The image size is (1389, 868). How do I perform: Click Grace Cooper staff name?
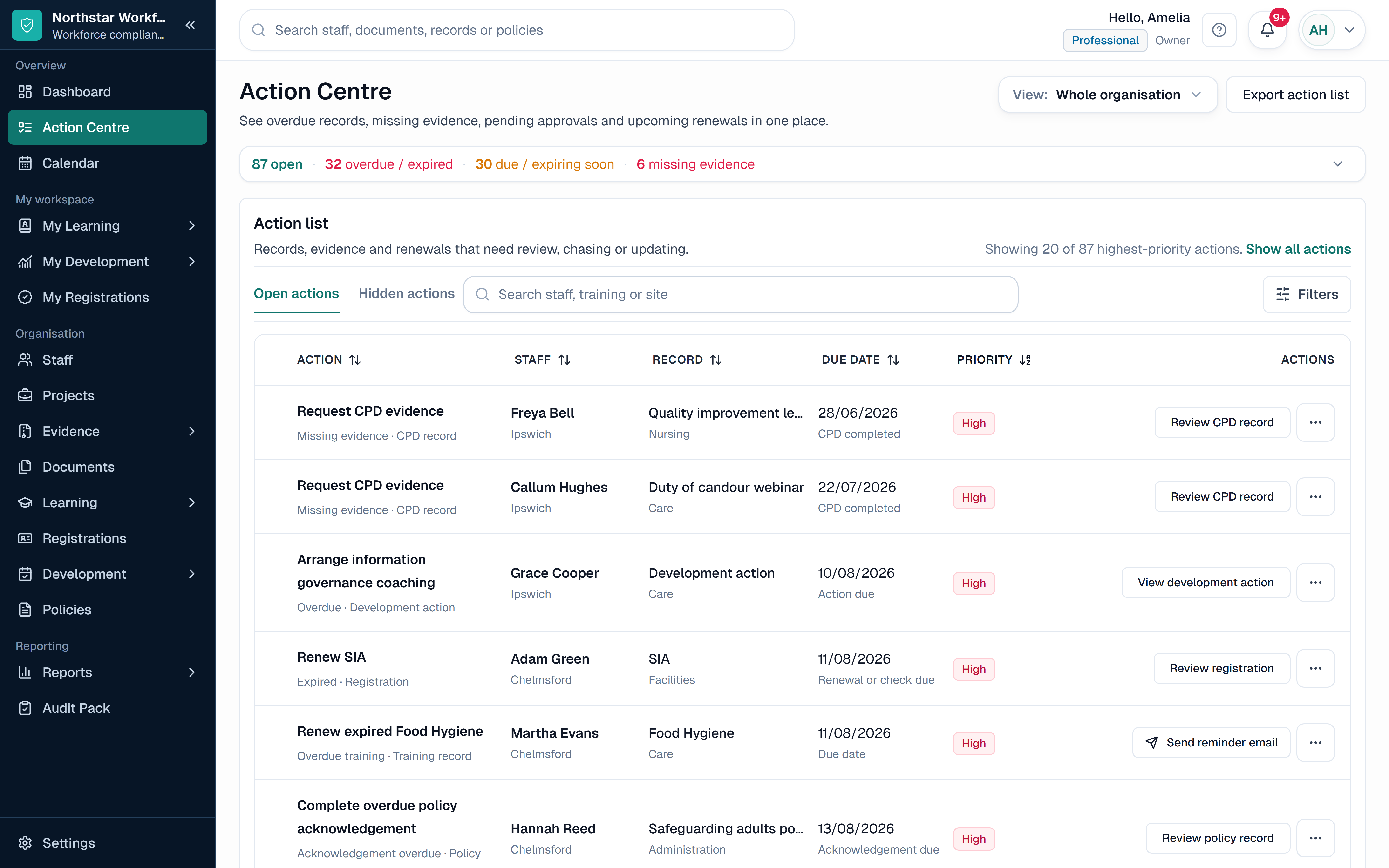click(554, 573)
